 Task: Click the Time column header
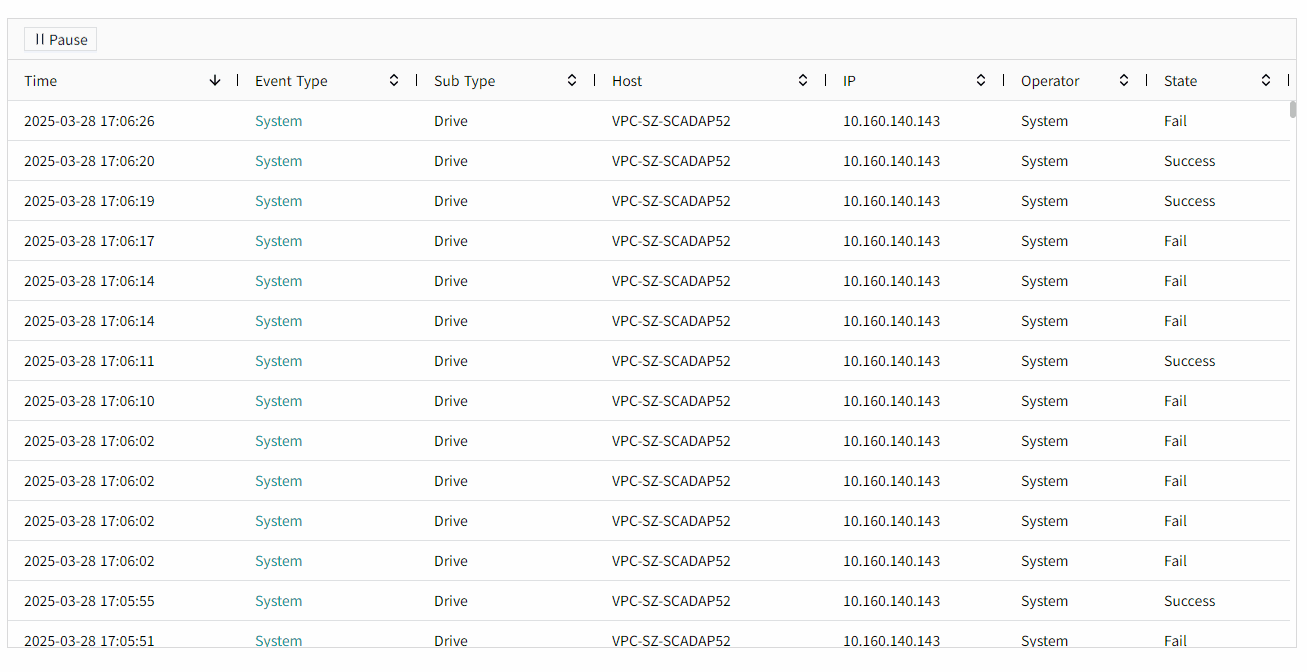click(41, 81)
